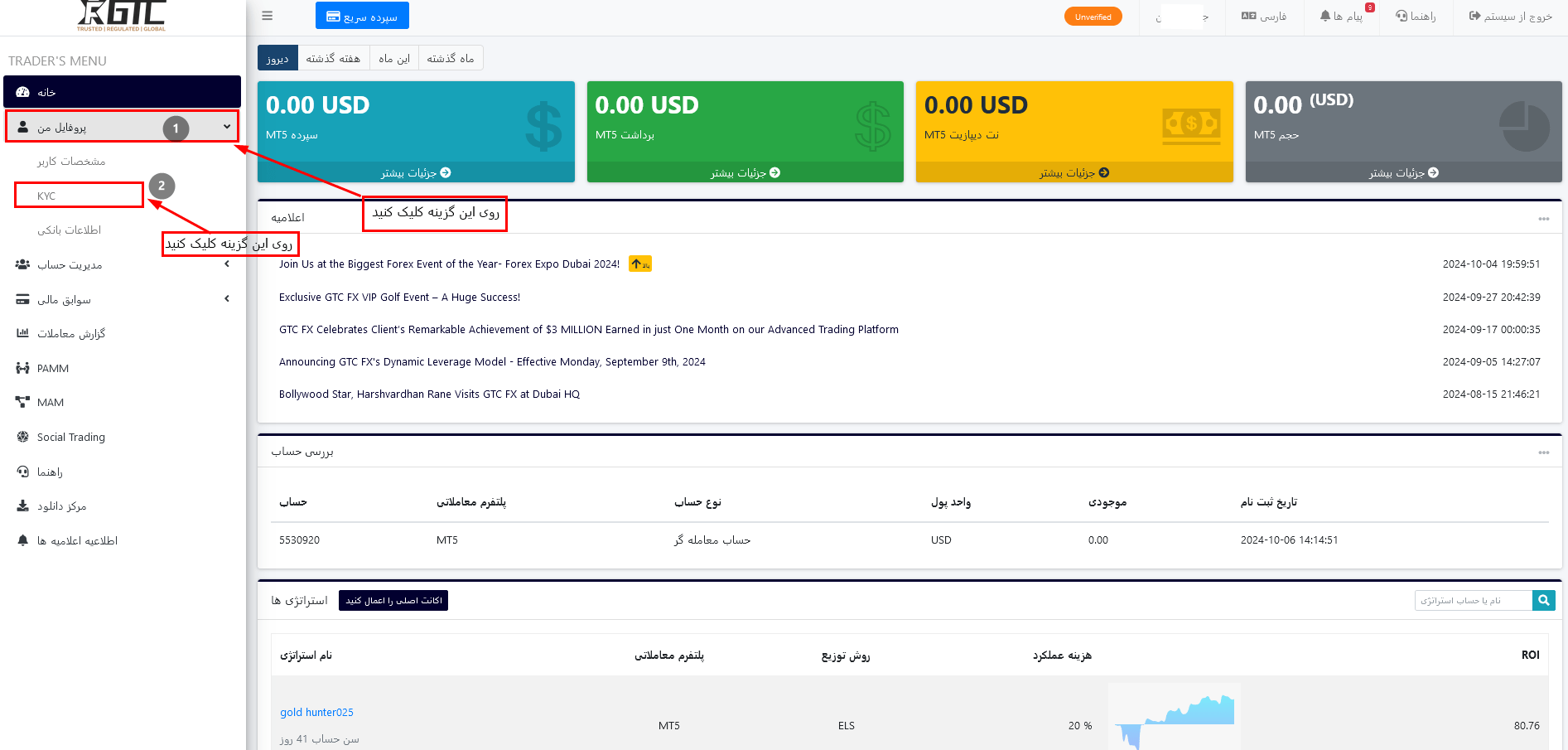Open announcement panel three-dots menu
Viewport: 1568px width, 750px height.
point(1544,219)
